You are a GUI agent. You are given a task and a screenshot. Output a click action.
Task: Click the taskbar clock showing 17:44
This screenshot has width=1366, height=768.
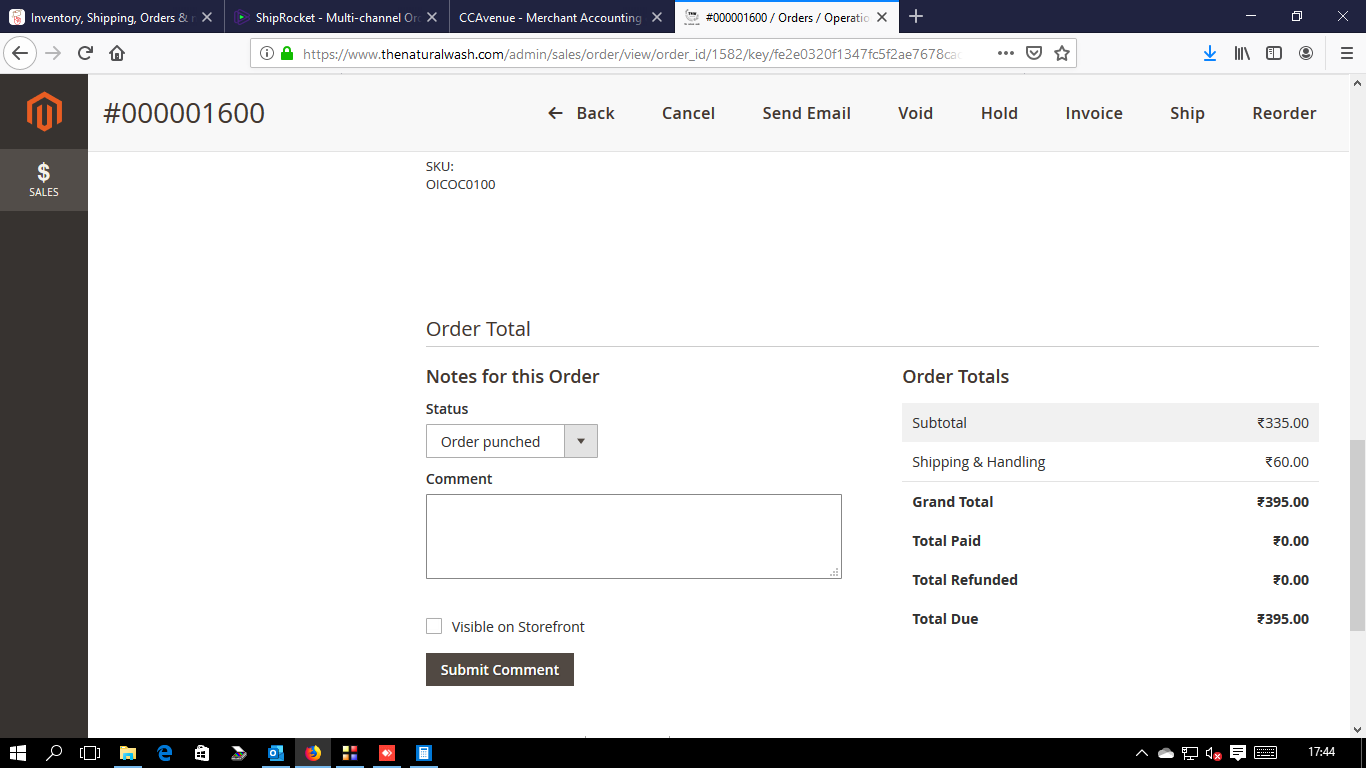pyautogui.click(x=1321, y=753)
